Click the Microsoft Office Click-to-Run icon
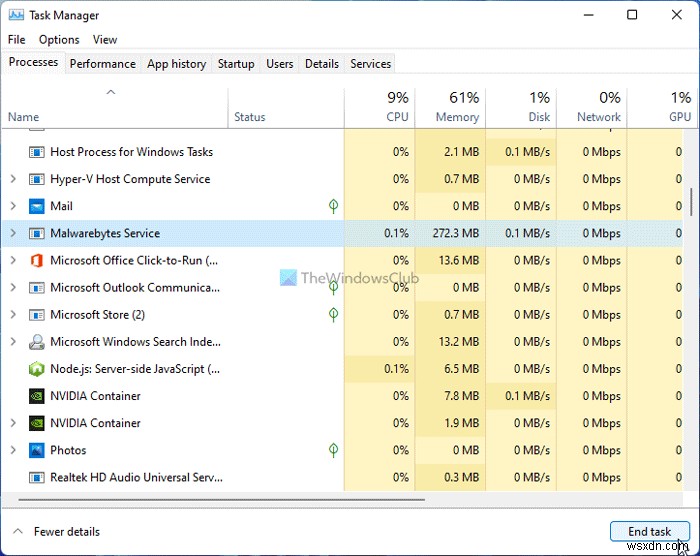Screen dimensions: 700x556 point(37,260)
